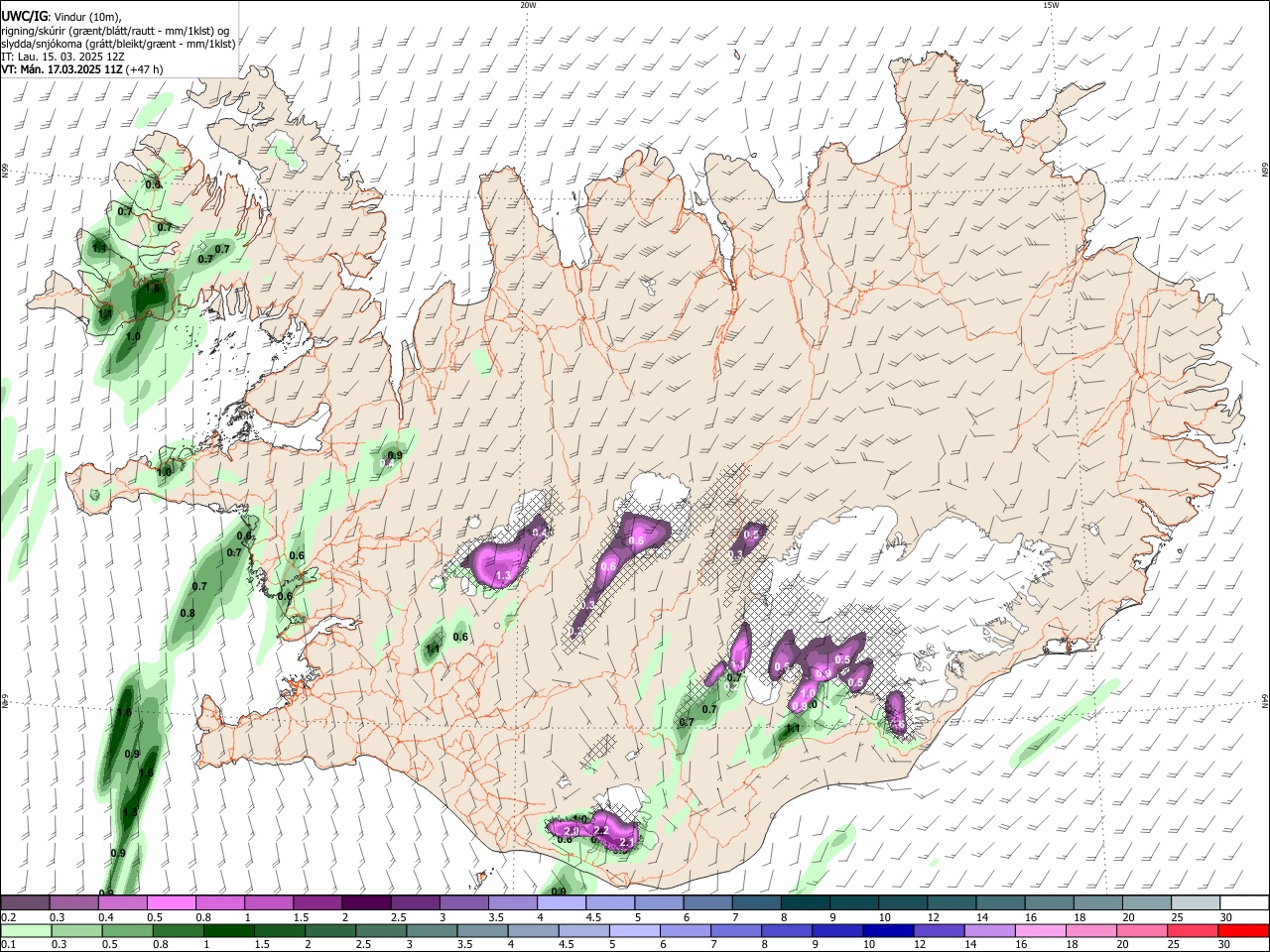The height and width of the screenshot is (952, 1270).
Task: Click the 'rigning/skúrir' description line
Action: (115, 31)
